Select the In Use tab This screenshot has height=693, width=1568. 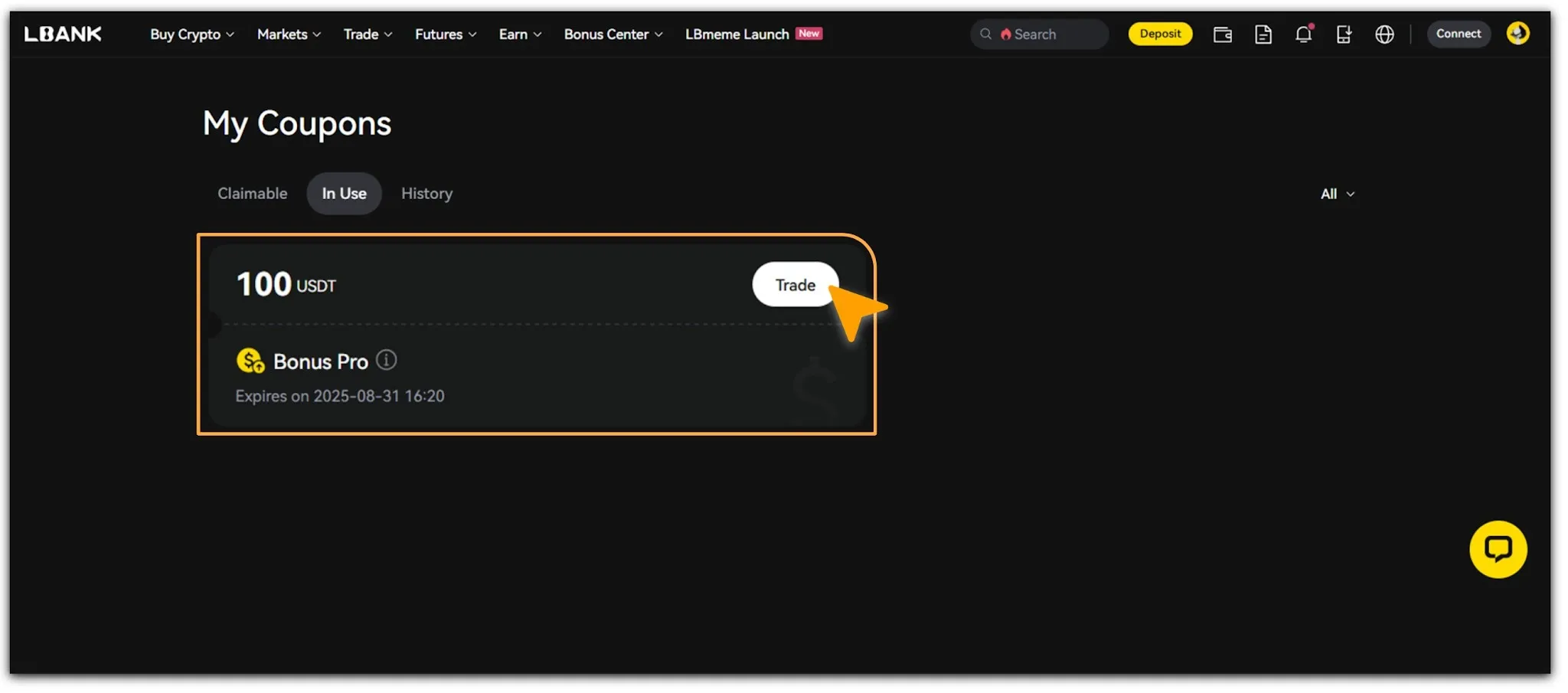tap(345, 194)
